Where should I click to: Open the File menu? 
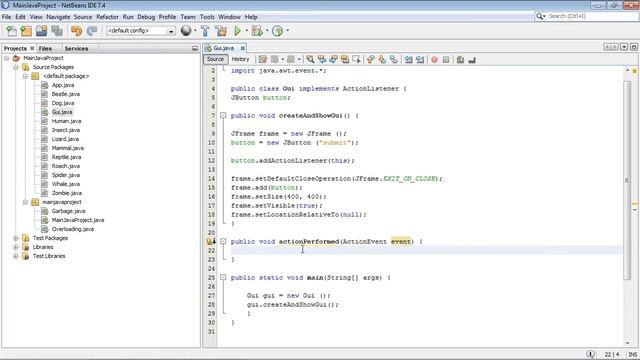point(7,17)
